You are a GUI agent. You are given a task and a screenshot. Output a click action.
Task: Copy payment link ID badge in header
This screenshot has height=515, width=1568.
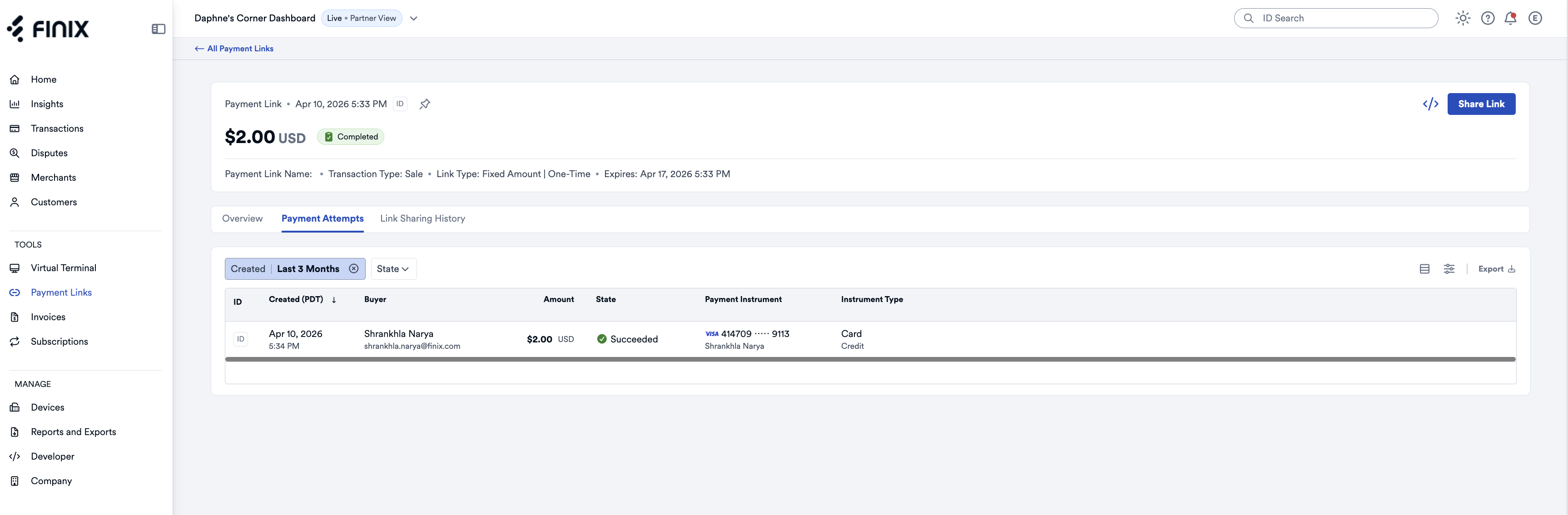pos(400,104)
